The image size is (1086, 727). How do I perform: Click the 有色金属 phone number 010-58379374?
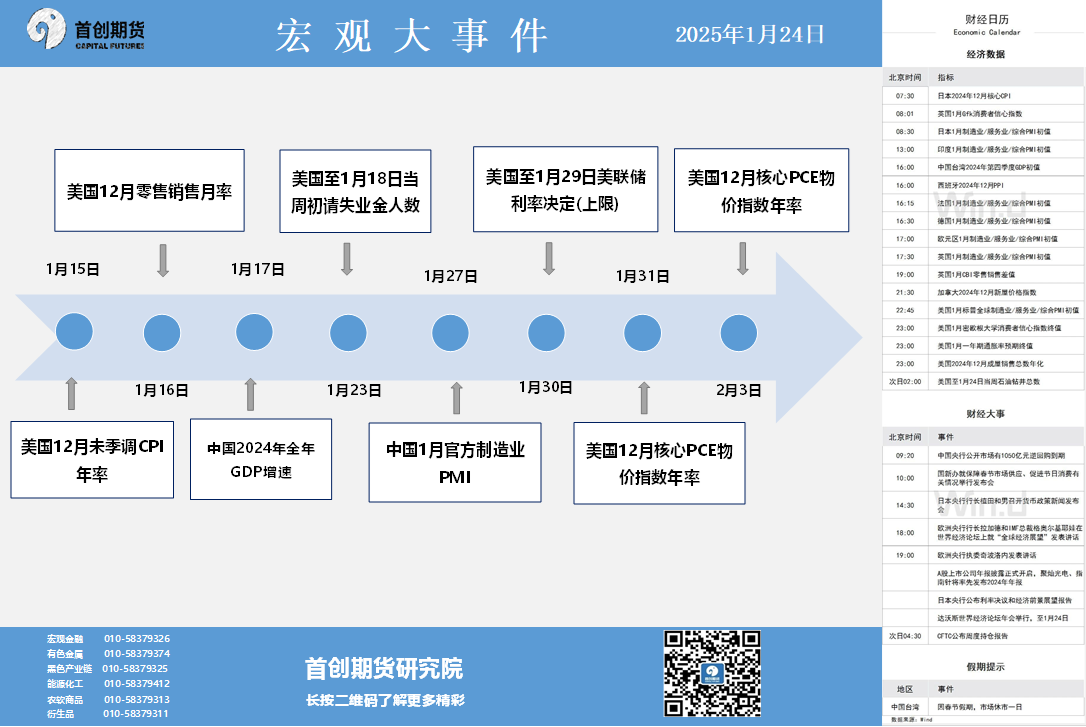(x=137, y=654)
